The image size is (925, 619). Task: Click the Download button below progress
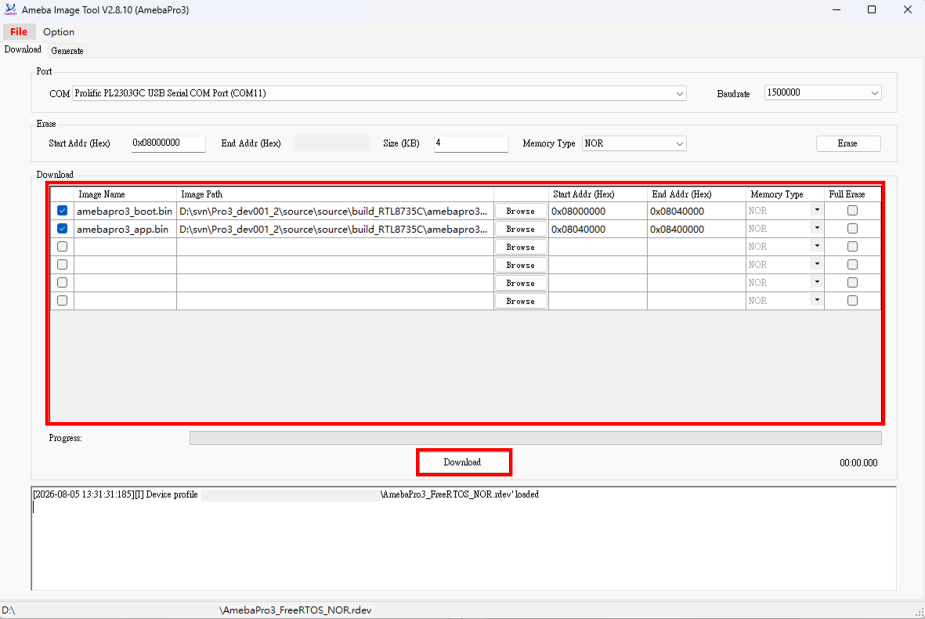click(x=463, y=462)
